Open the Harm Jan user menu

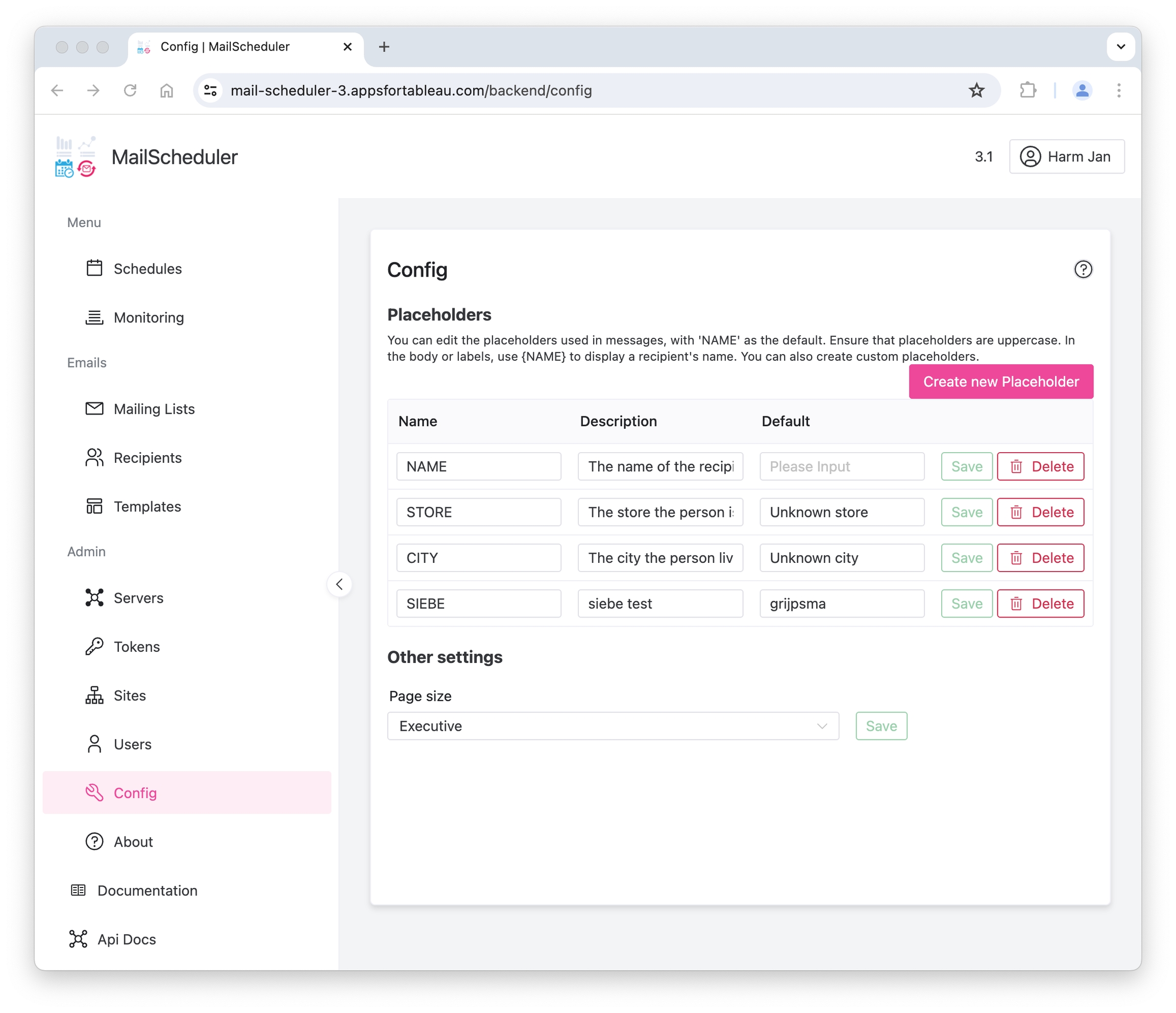[1066, 157]
